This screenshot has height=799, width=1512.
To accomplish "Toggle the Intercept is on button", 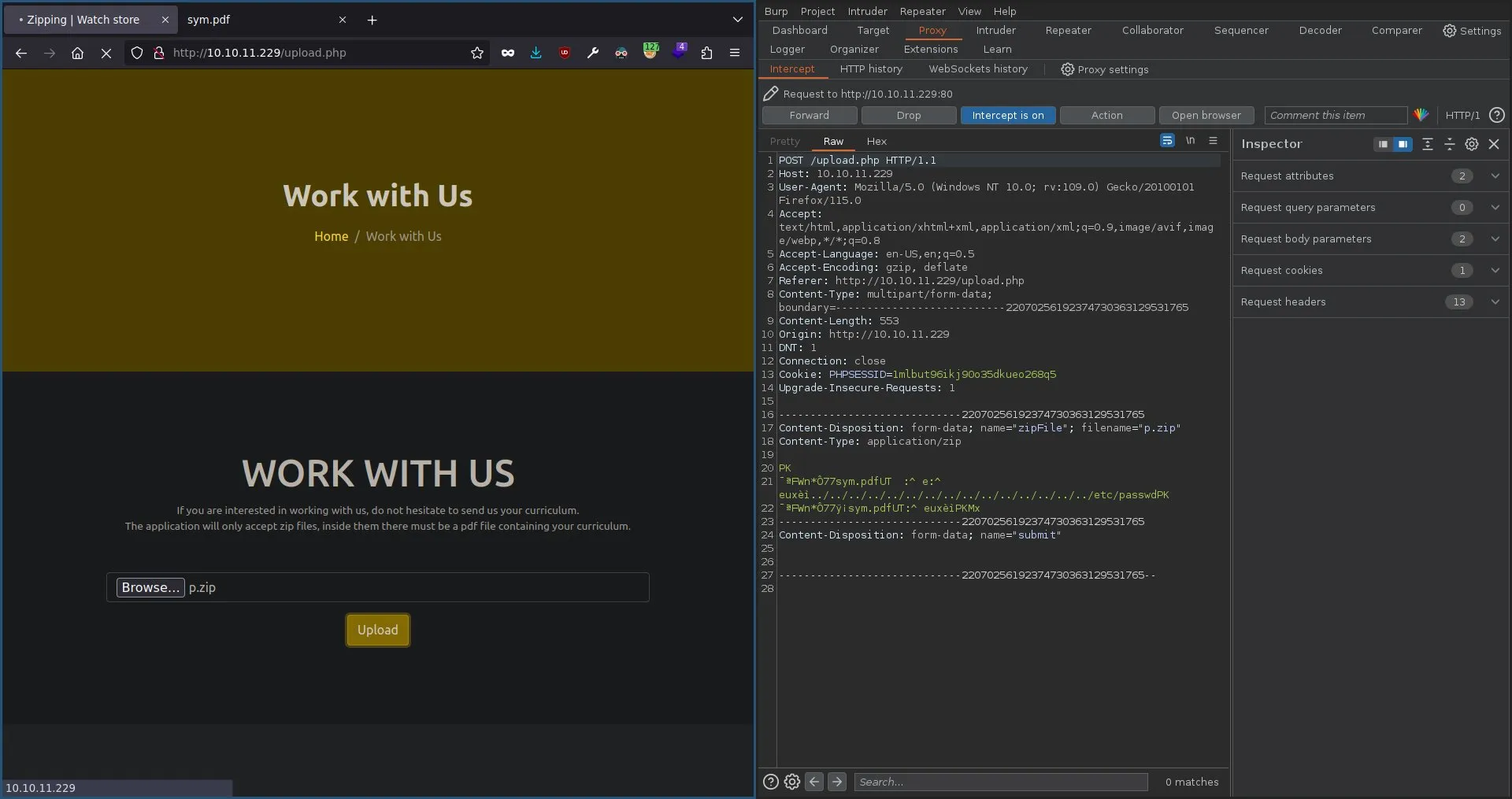I will click(x=1008, y=115).
